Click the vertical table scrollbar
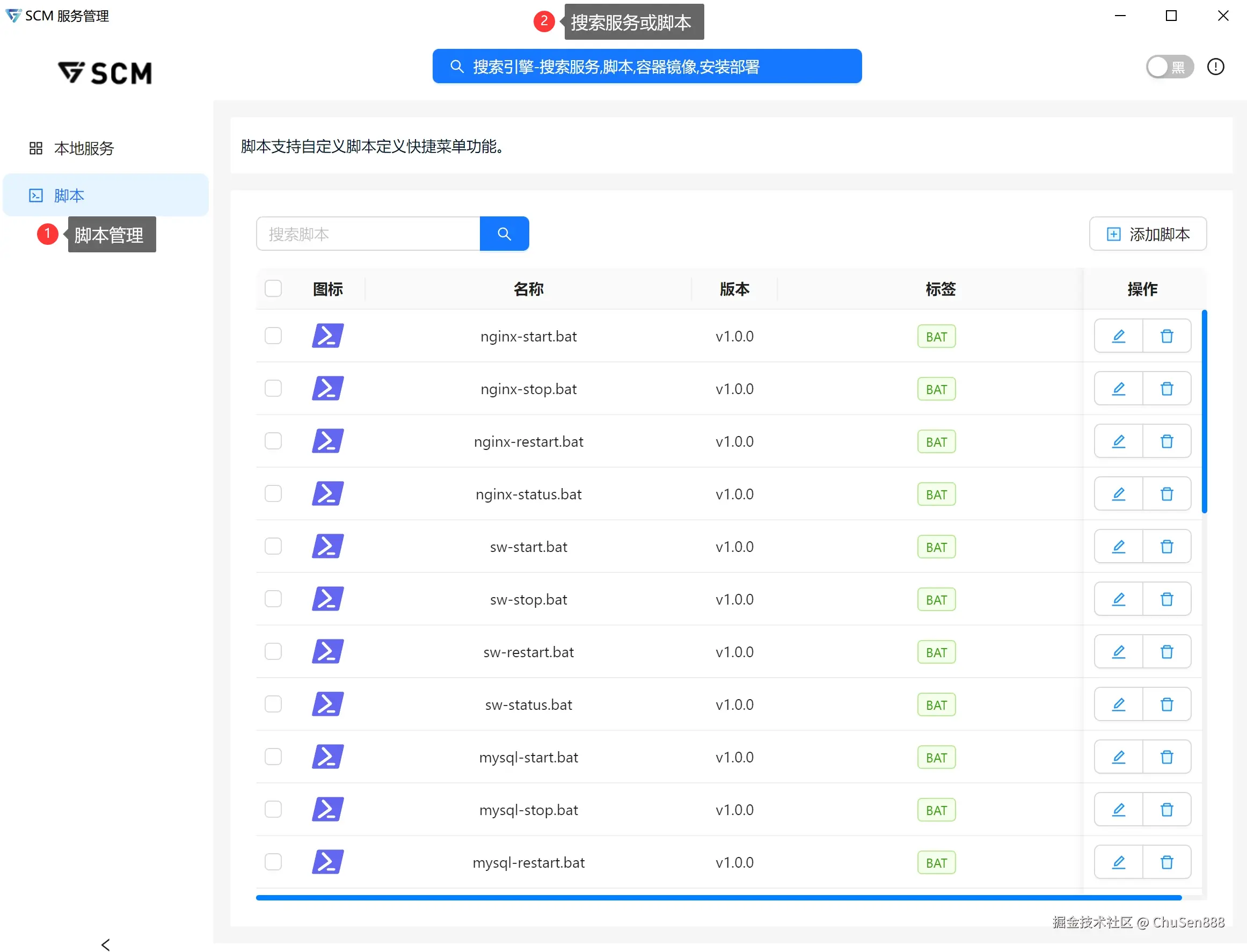This screenshot has height=952, width=1247. 1204,412
